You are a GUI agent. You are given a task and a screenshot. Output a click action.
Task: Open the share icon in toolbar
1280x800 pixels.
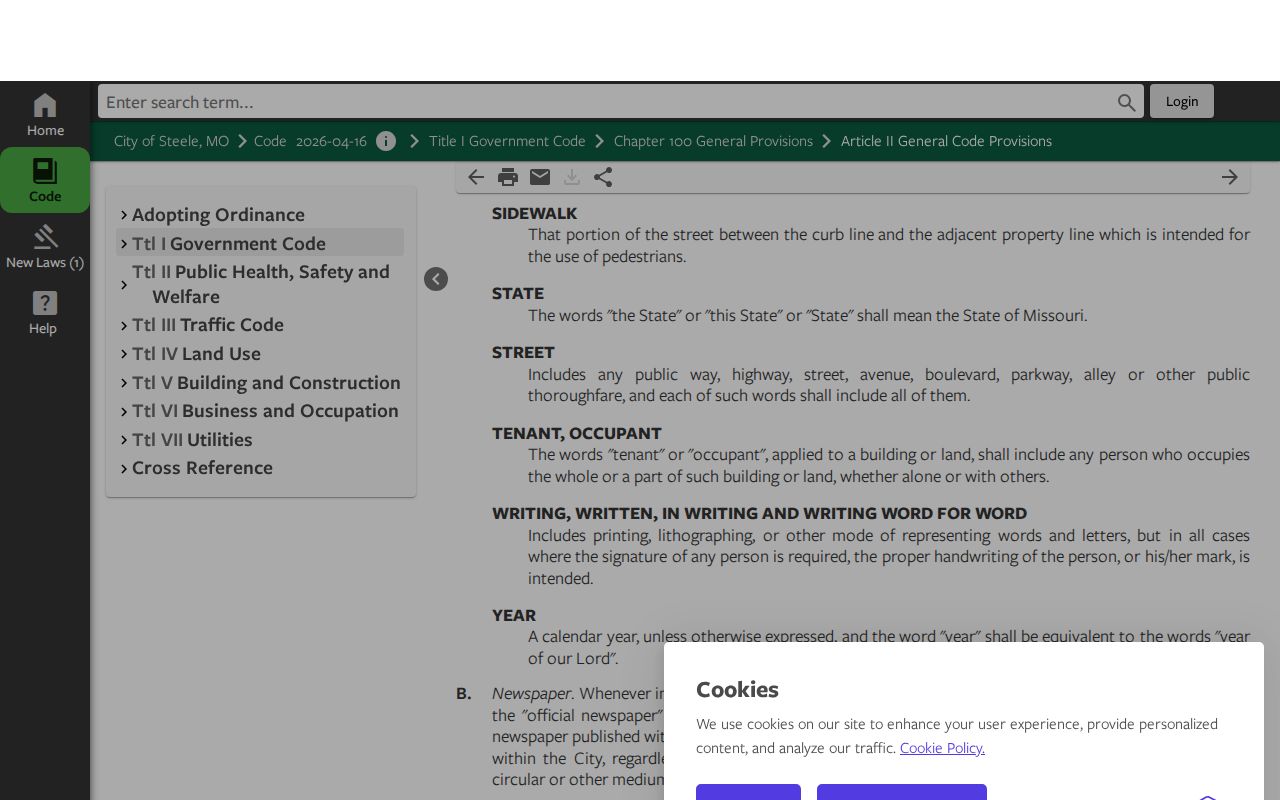tap(603, 177)
